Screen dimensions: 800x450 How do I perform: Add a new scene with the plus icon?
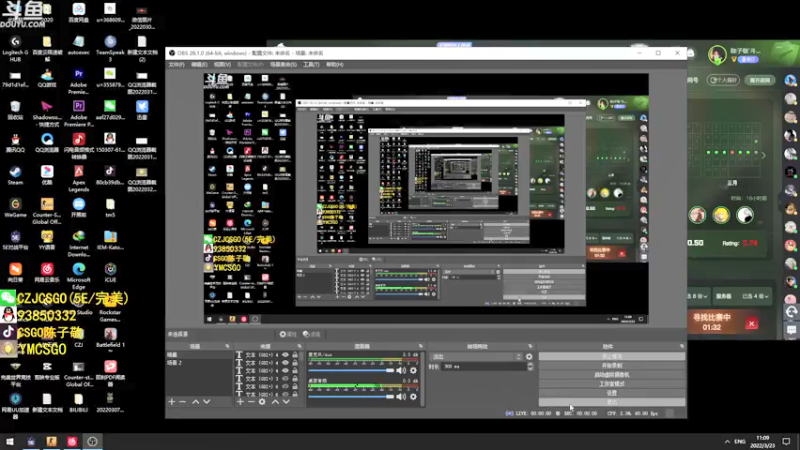pyautogui.click(x=171, y=402)
